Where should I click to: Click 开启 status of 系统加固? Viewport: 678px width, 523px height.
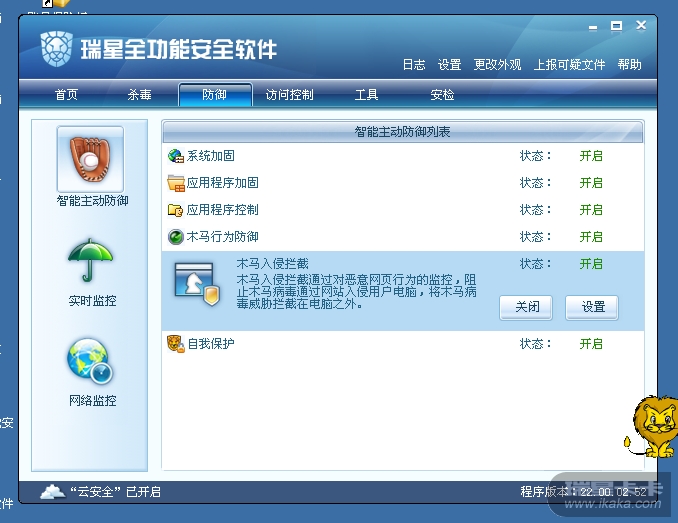pyautogui.click(x=591, y=156)
